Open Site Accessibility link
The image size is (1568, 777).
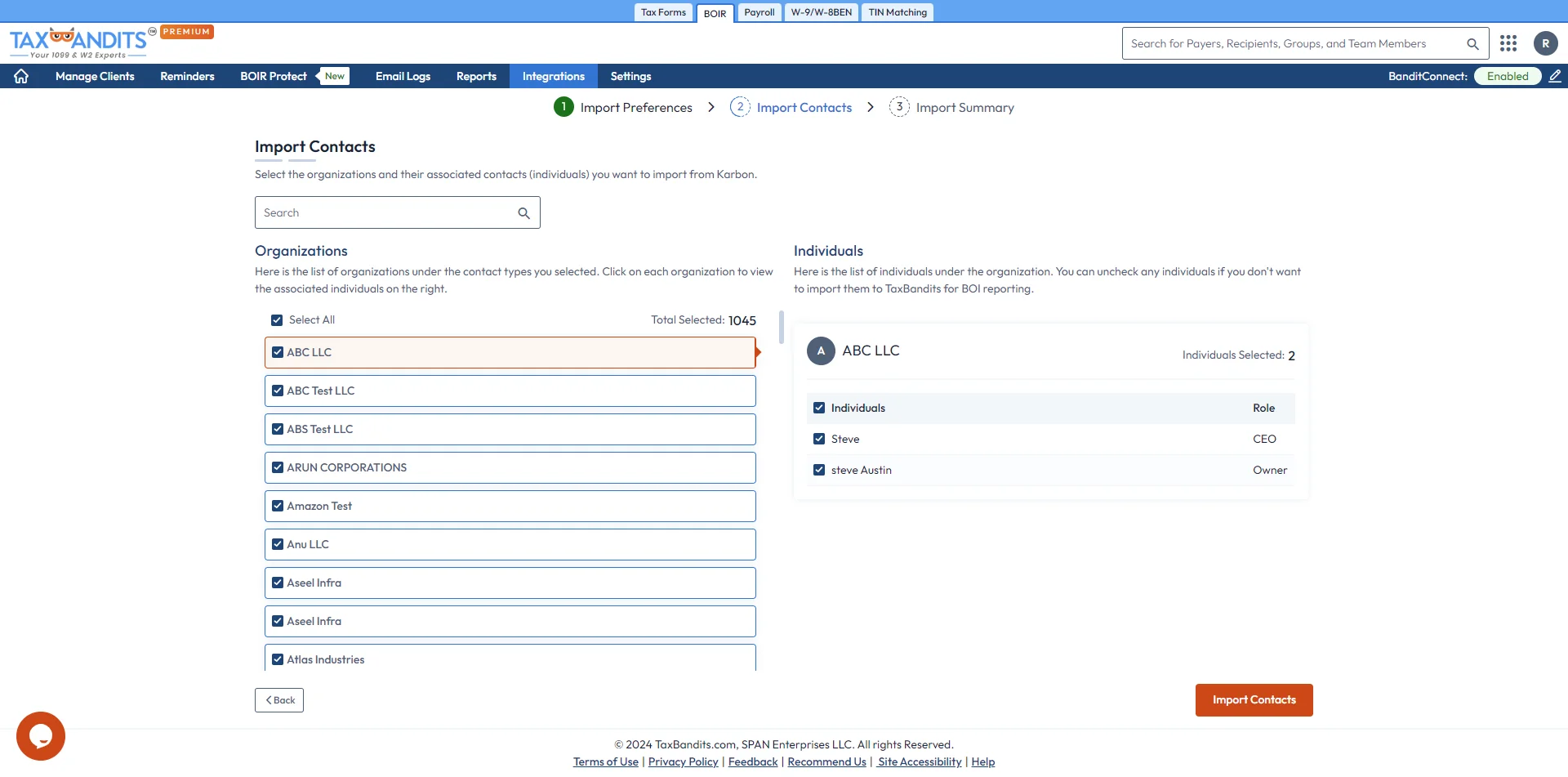pos(919,761)
